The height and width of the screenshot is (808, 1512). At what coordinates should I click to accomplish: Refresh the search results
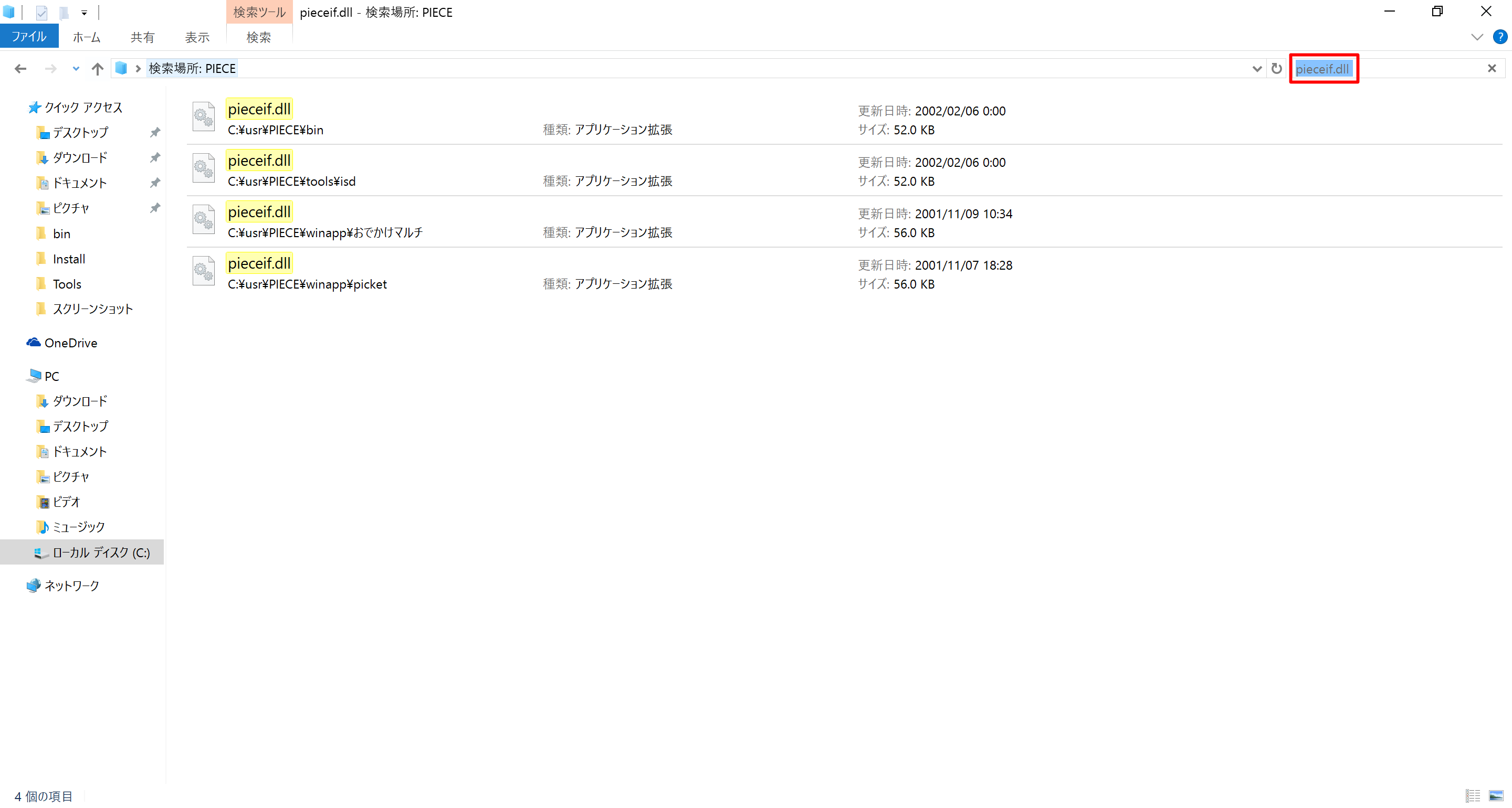click(1277, 69)
